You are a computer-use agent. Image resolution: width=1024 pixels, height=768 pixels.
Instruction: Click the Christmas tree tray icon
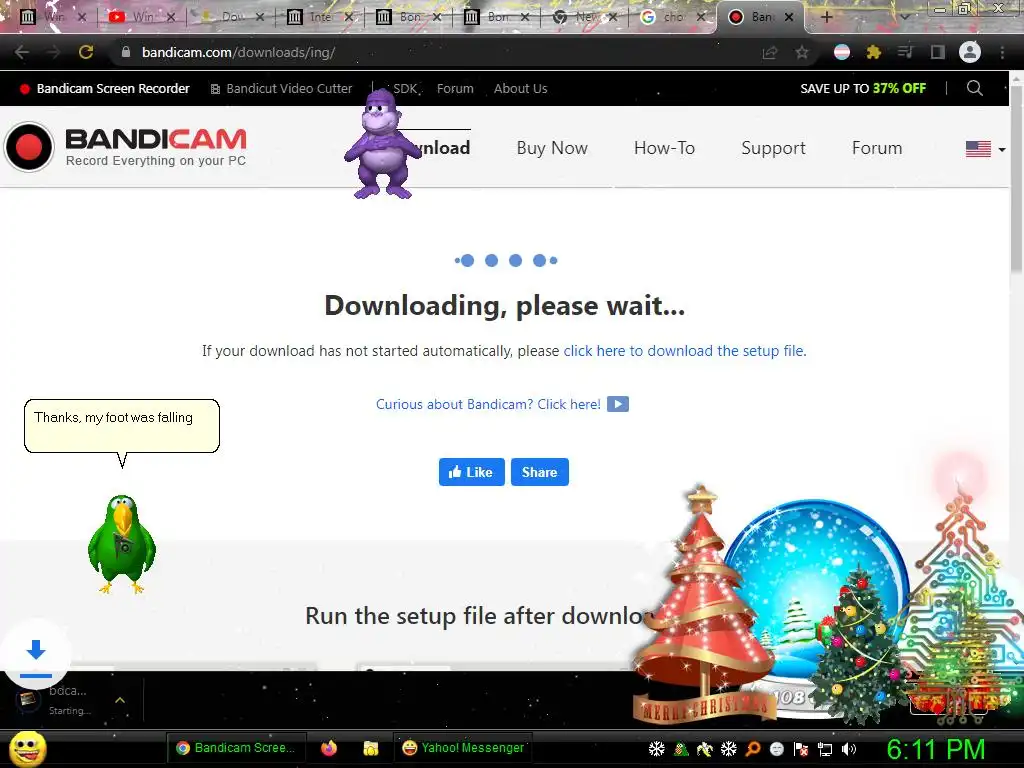click(680, 749)
